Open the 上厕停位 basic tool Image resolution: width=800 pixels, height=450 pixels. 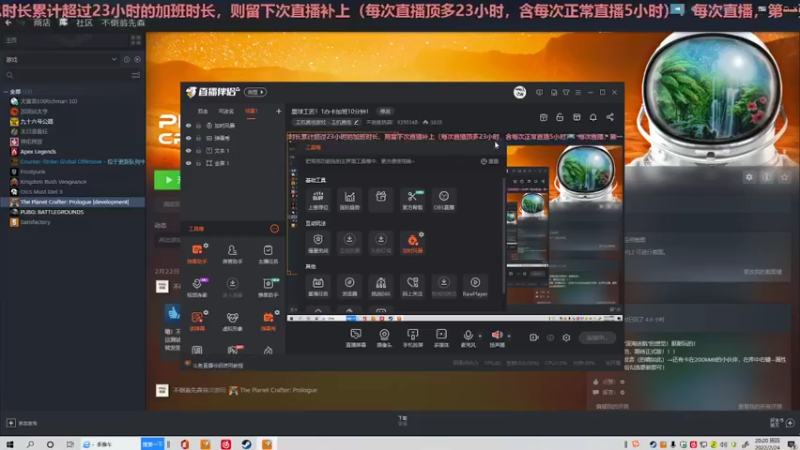click(x=318, y=201)
